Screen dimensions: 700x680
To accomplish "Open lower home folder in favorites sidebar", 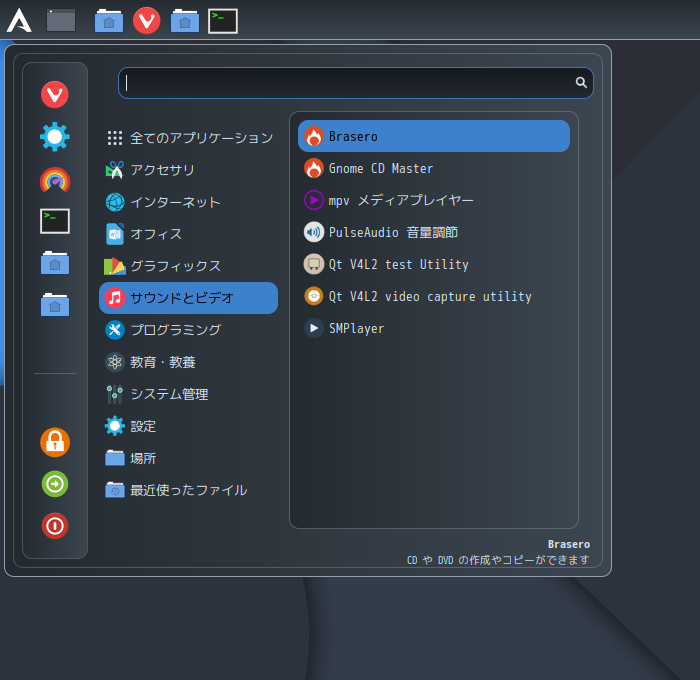I will click(55, 305).
